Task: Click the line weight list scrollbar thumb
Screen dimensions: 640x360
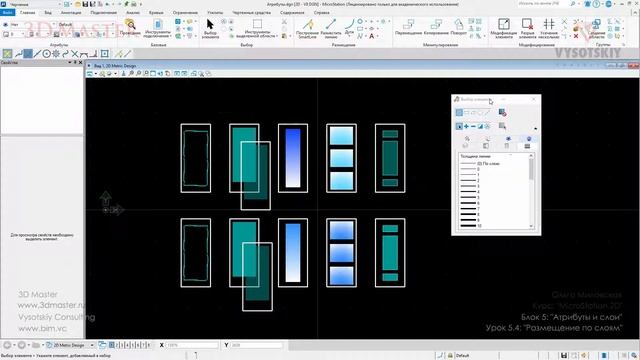Action: tap(531, 169)
